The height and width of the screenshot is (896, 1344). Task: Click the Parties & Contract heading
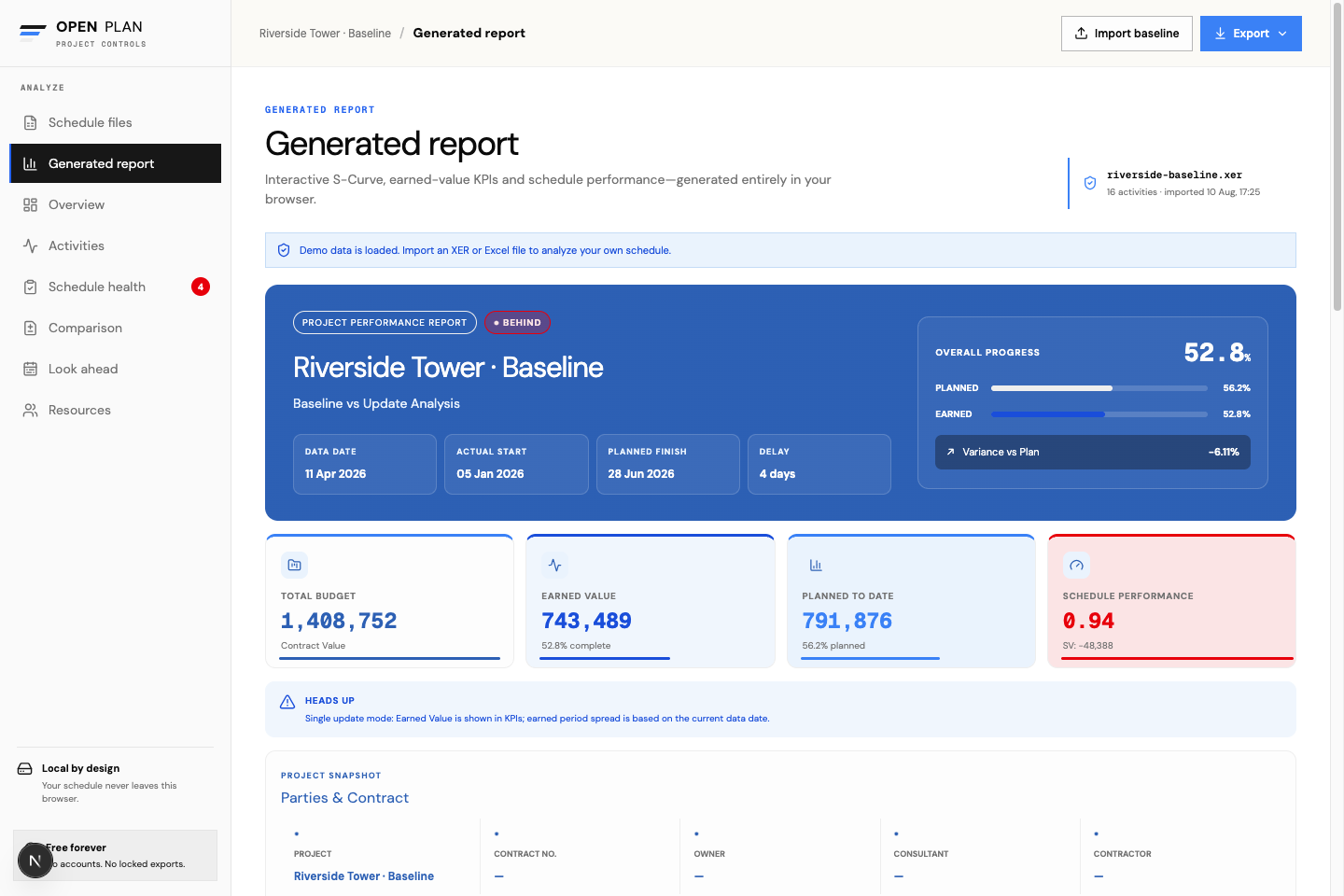pos(344,798)
